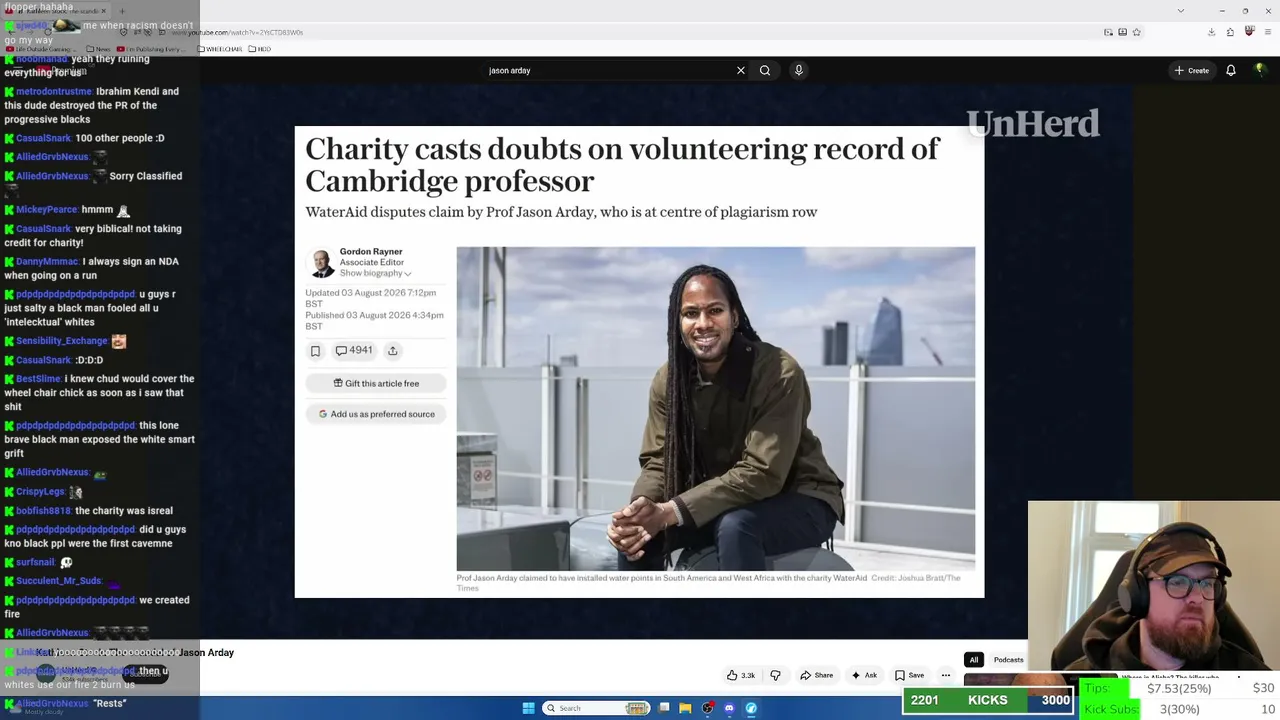1280x720 pixels.
Task: Open File Explorer from the taskbar
Action: pos(685,708)
